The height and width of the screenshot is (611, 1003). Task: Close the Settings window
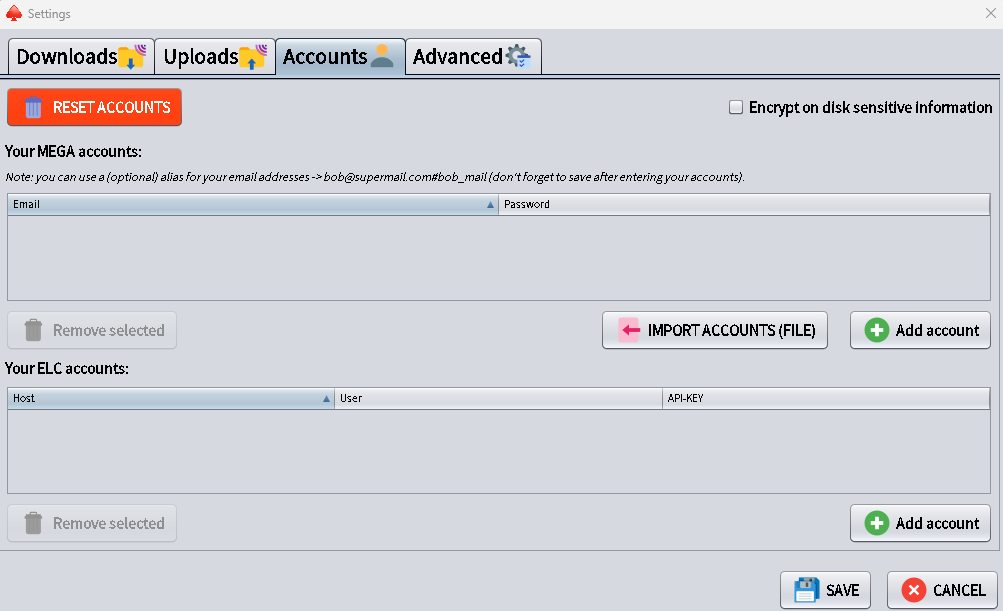pyautogui.click(x=990, y=13)
